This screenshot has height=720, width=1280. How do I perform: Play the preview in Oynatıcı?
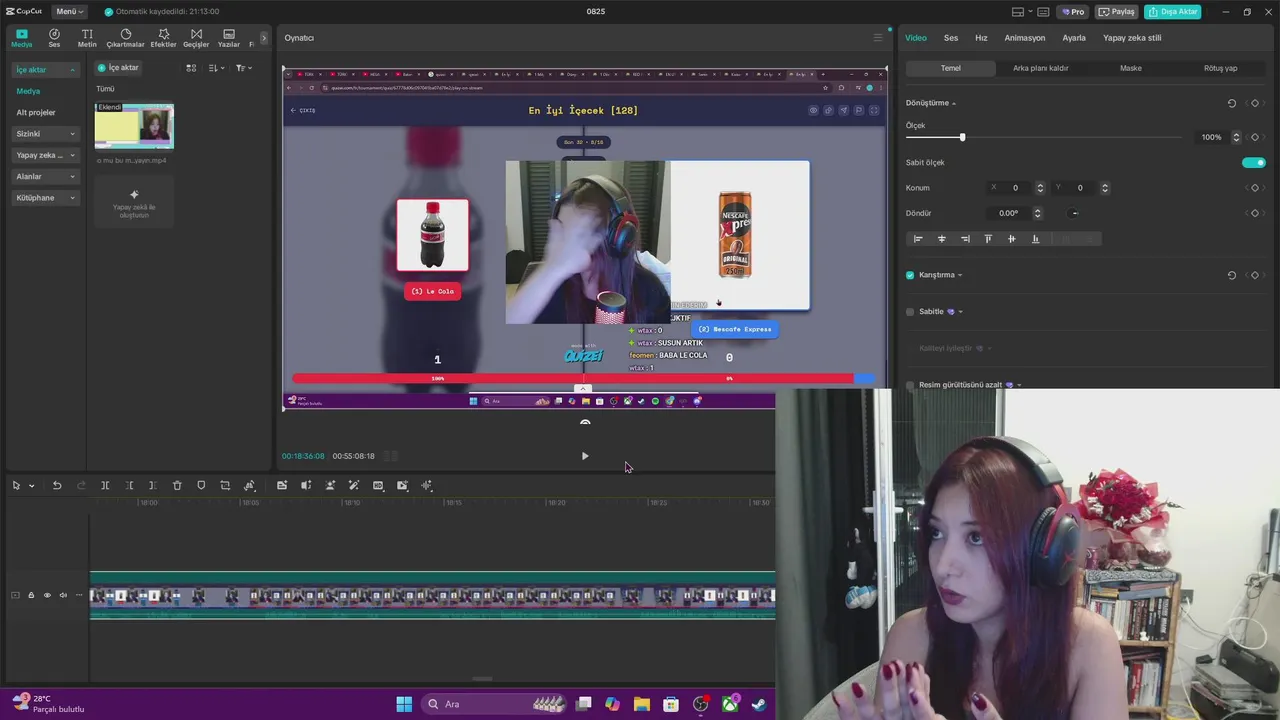point(585,456)
